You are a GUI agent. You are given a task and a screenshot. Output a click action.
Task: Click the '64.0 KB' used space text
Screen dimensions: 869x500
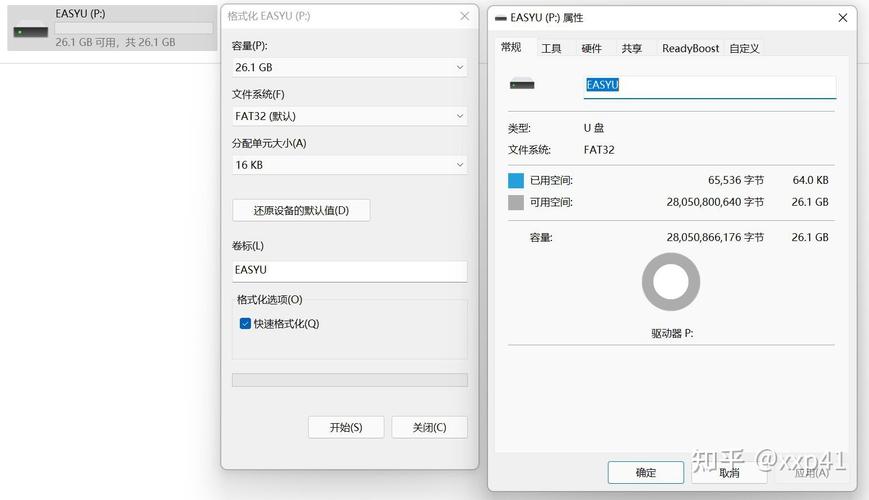click(810, 180)
